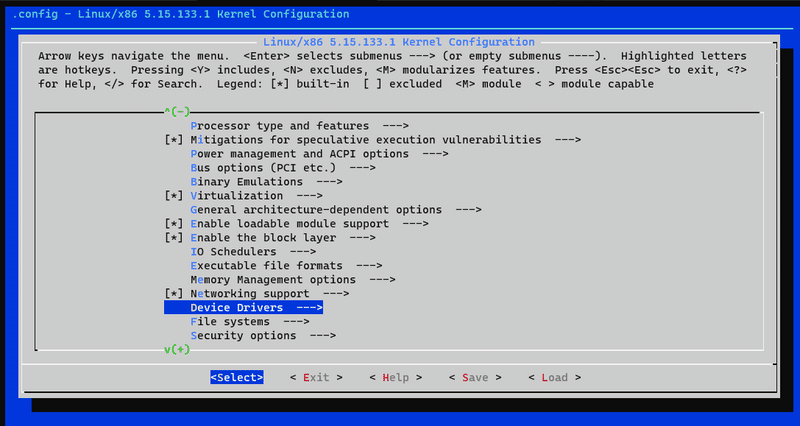Open Security options submenu

(263, 336)
